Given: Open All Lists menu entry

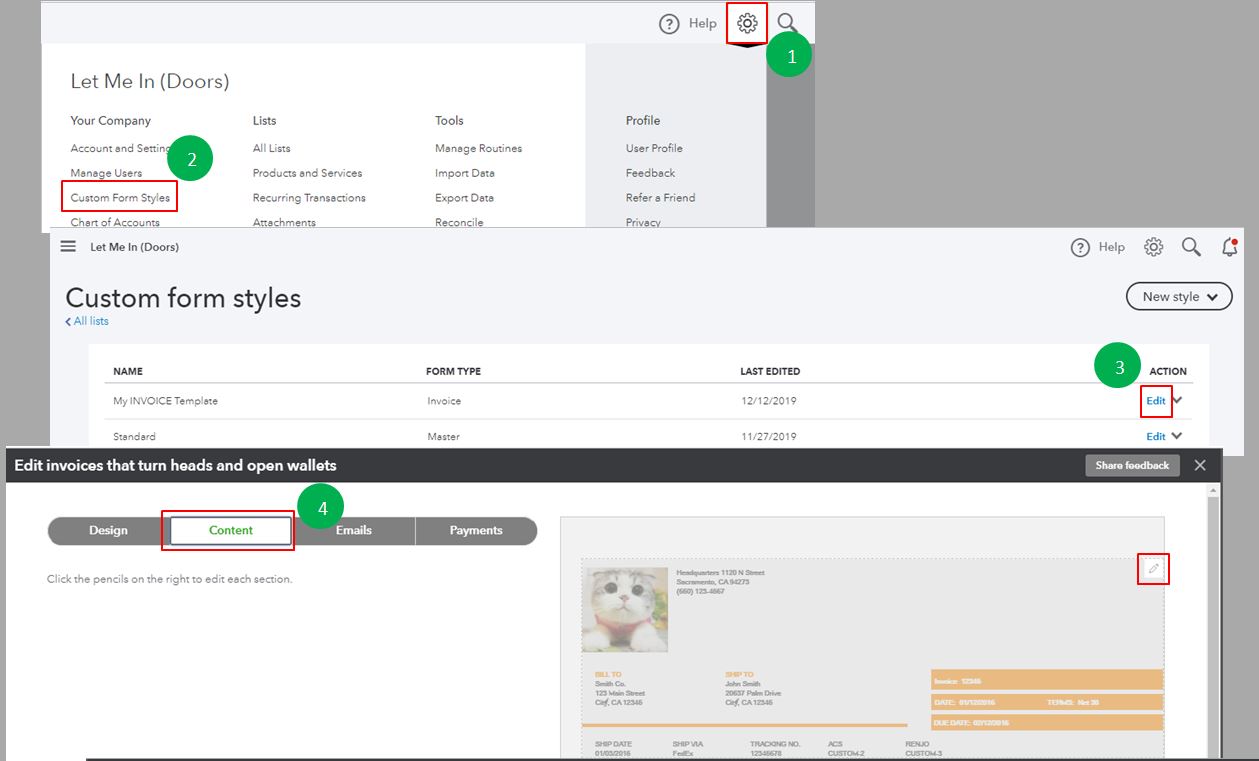Looking at the screenshot, I should (272, 148).
